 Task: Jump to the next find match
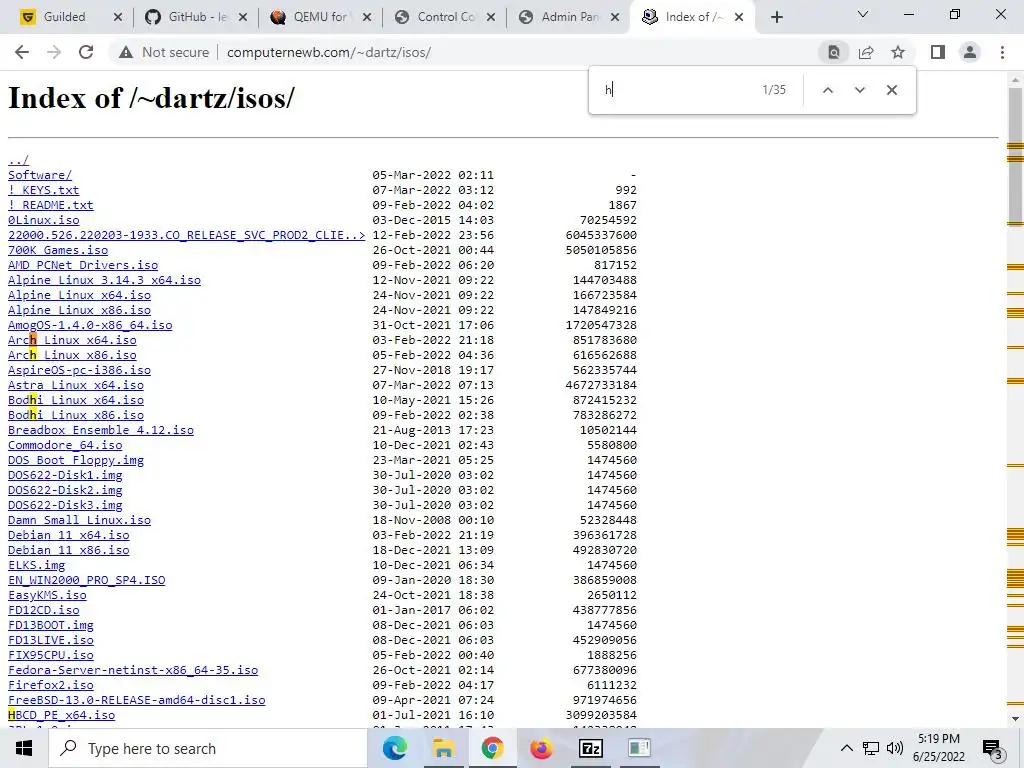coord(859,90)
